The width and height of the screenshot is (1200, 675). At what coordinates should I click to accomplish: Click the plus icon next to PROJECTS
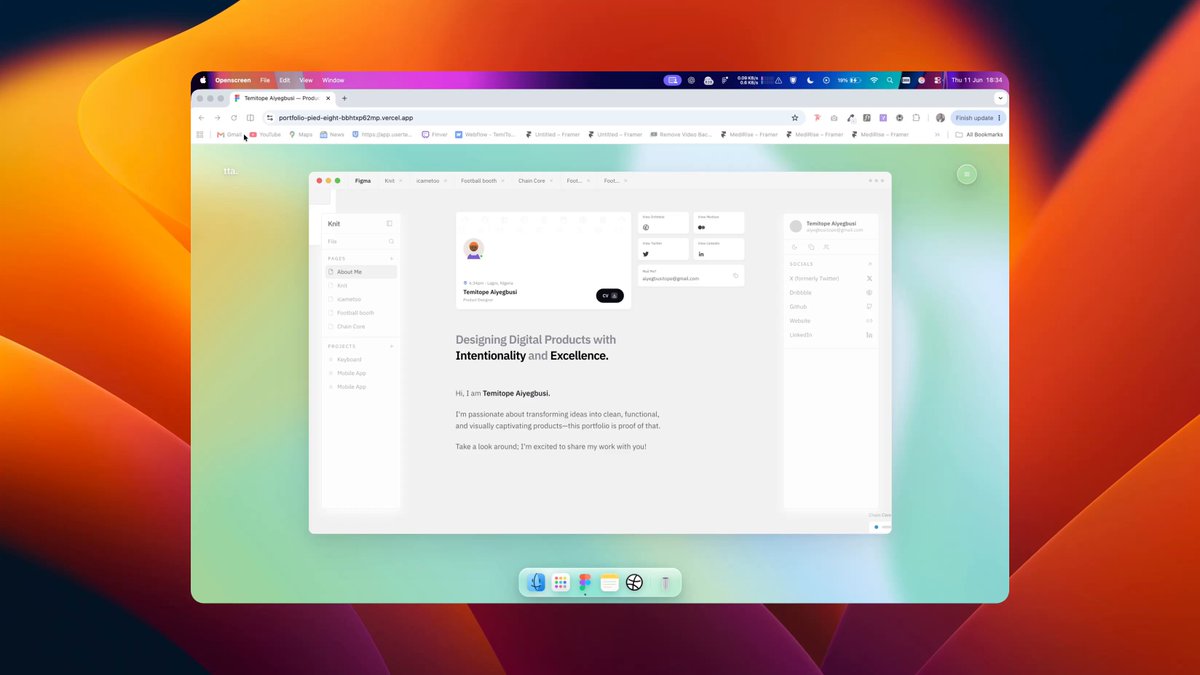(392, 346)
